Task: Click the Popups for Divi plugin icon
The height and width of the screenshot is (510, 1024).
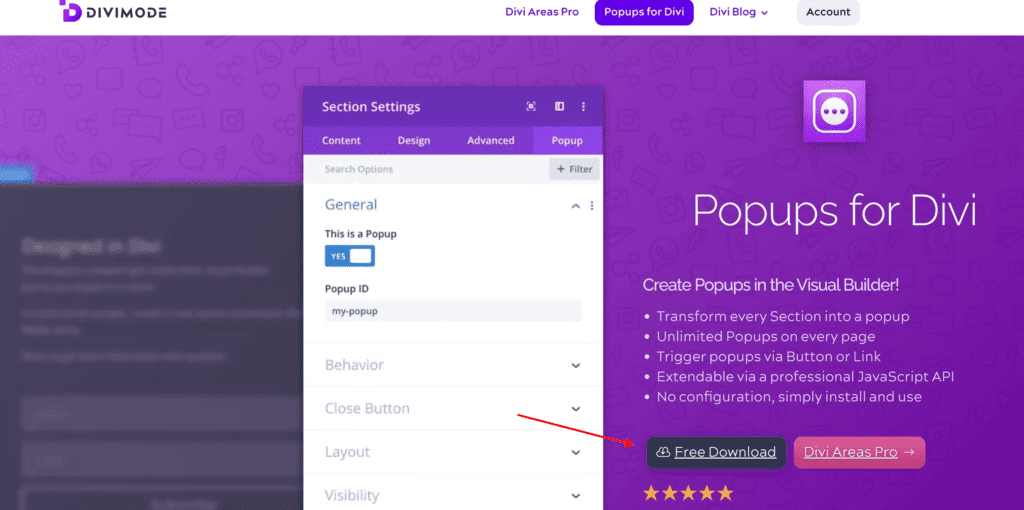Action: (834, 111)
